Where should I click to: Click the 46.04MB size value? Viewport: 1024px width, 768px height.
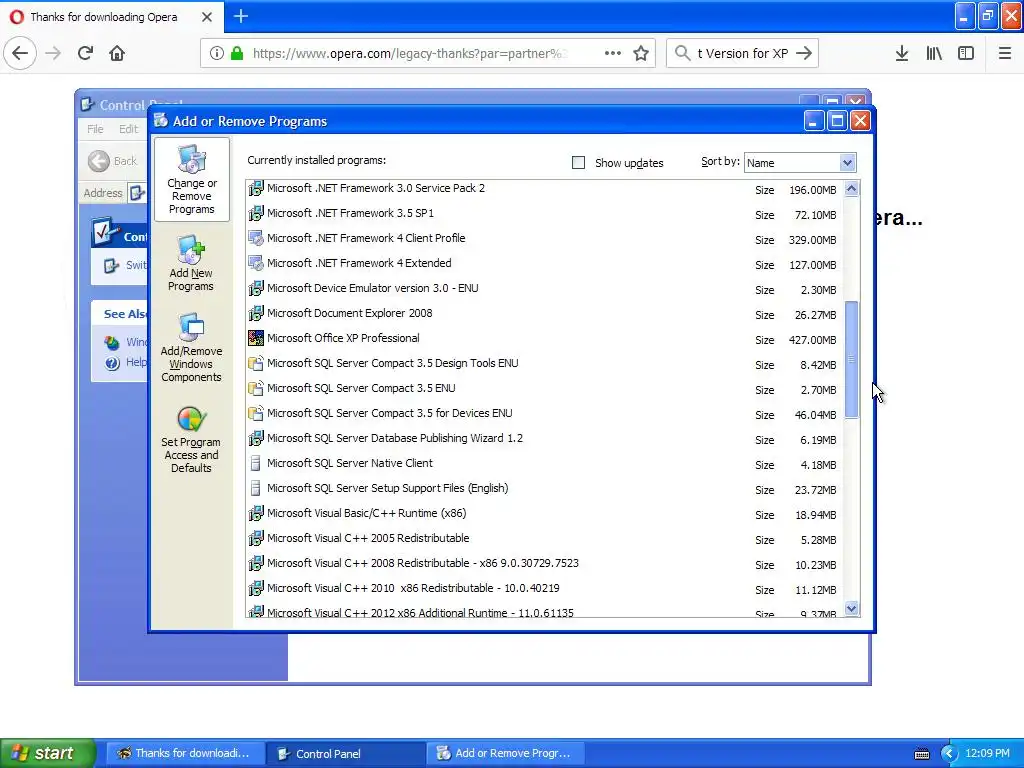point(815,415)
